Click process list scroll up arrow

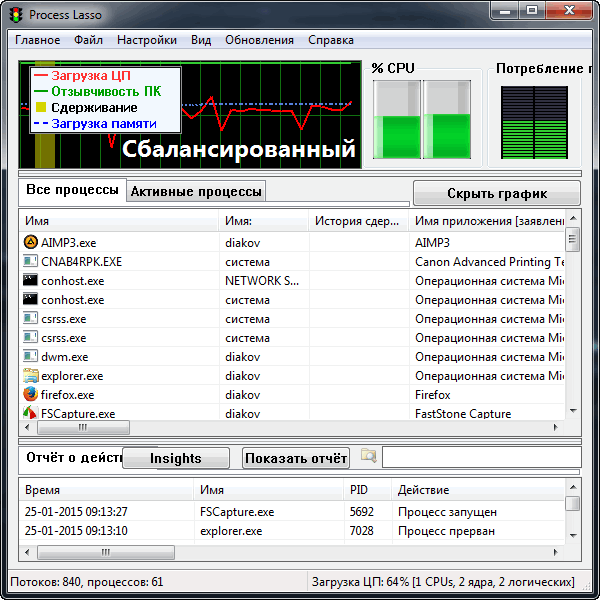pos(573,218)
